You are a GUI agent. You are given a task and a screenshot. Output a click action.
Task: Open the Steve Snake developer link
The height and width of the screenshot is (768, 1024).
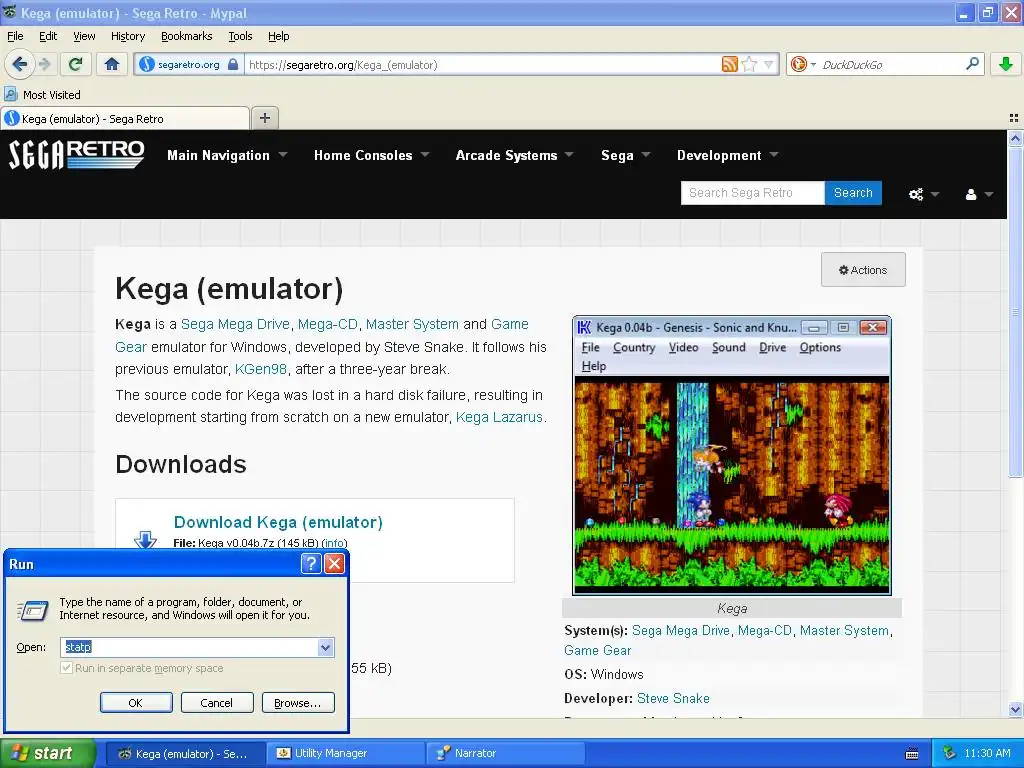point(673,698)
